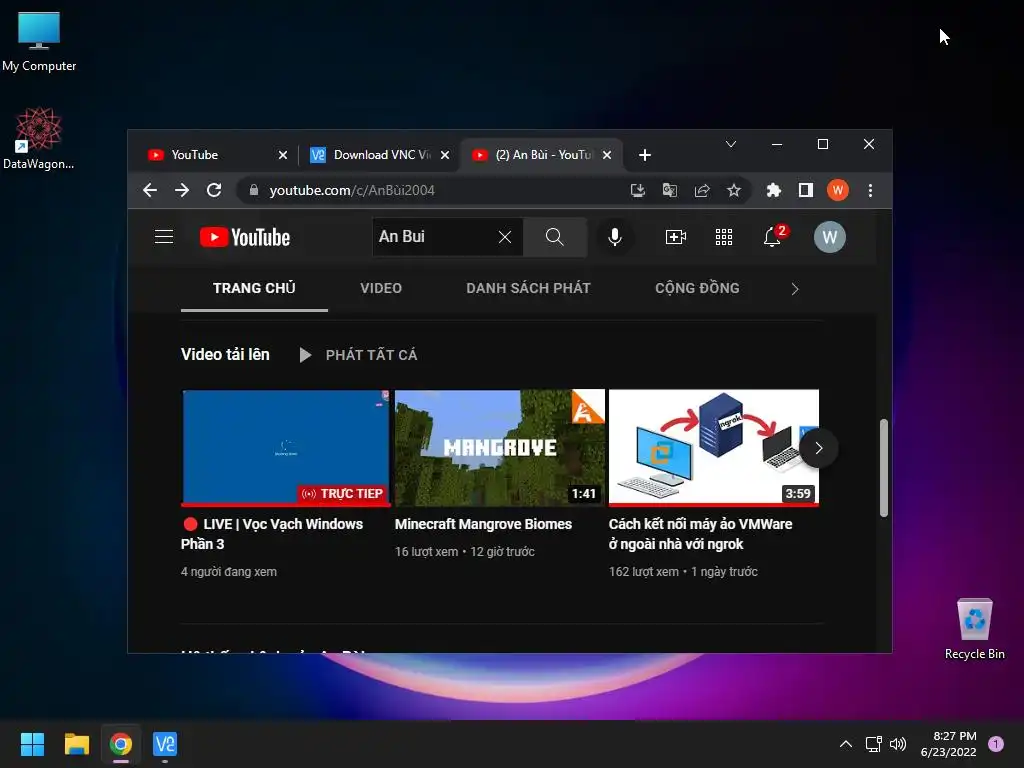1024x768 pixels.
Task: Open the Chrome profile avatar W
Action: tap(838, 190)
